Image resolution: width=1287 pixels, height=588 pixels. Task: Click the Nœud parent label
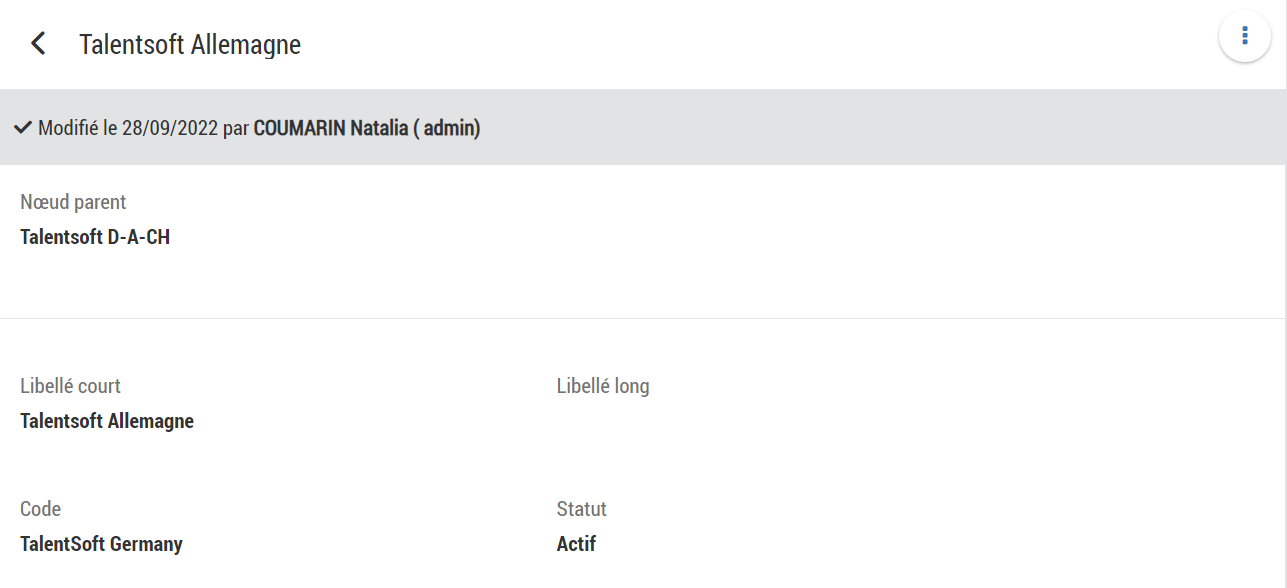[x=73, y=202]
